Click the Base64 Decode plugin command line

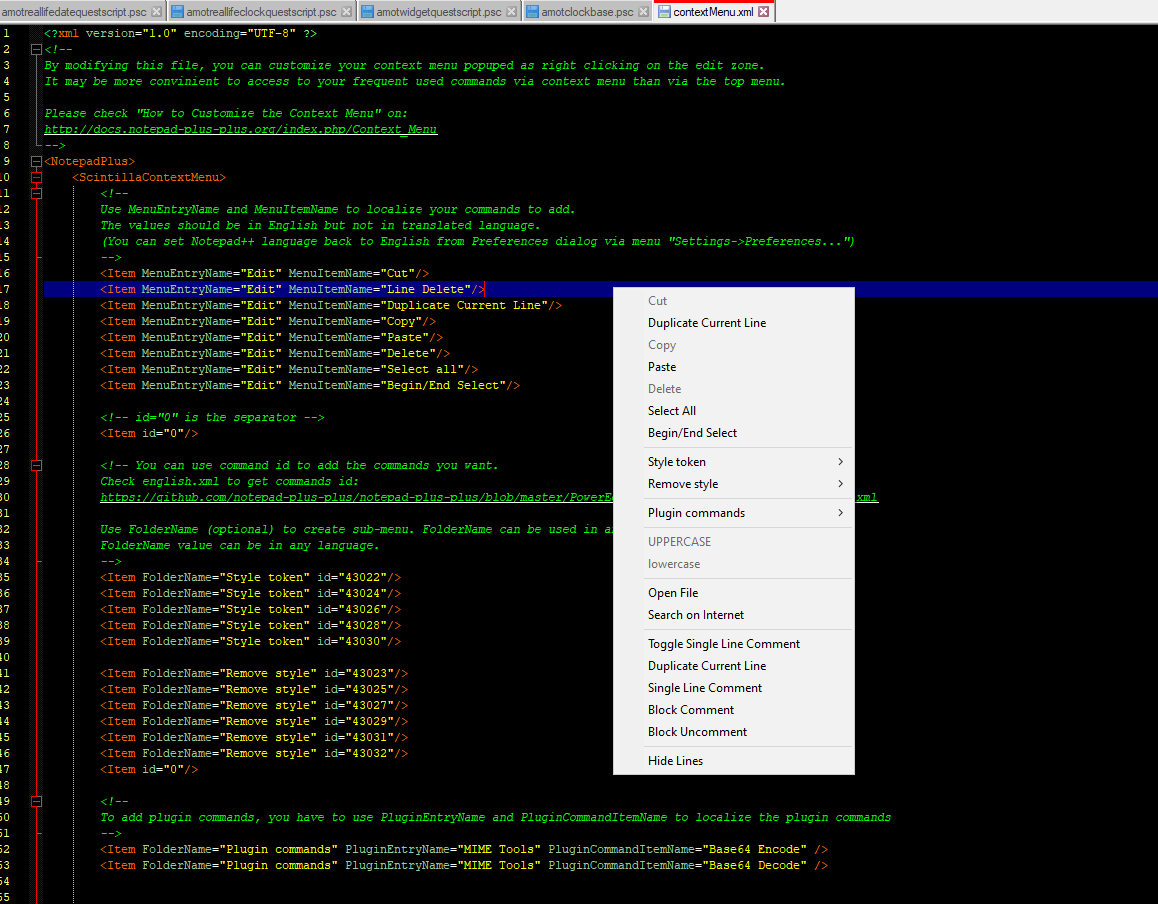(464, 866)
